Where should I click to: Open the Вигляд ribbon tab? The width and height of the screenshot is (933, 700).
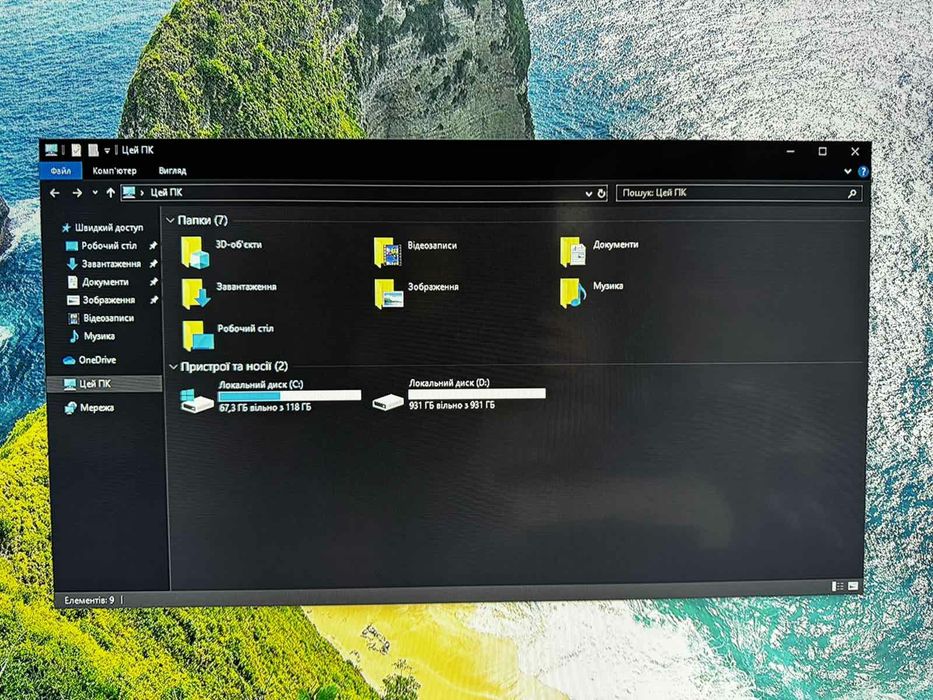tap(173, 171)
